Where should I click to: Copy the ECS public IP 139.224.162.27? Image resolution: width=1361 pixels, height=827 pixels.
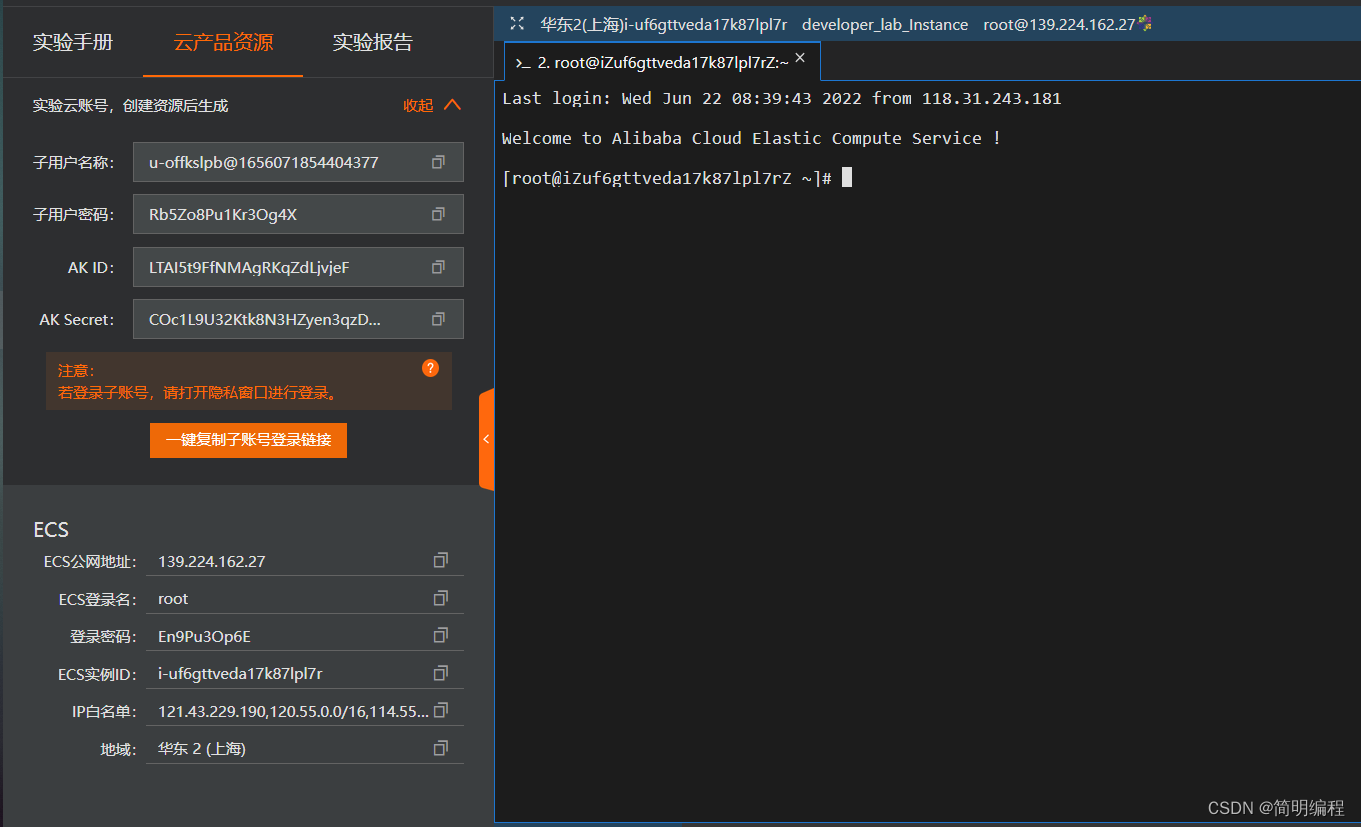[440, 561]
